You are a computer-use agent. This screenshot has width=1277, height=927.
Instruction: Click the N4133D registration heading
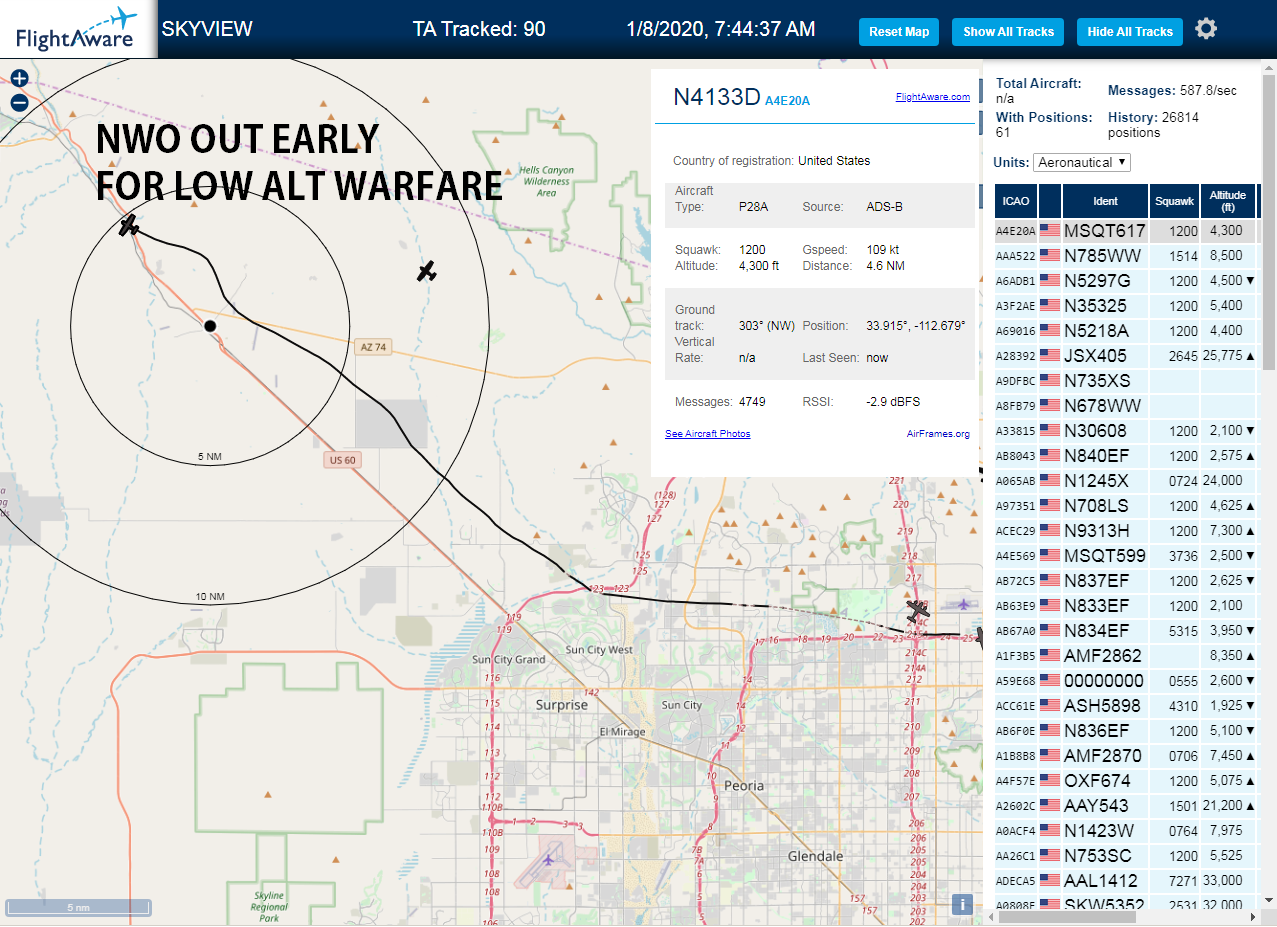pyautogui.click(x=717, y=97)
